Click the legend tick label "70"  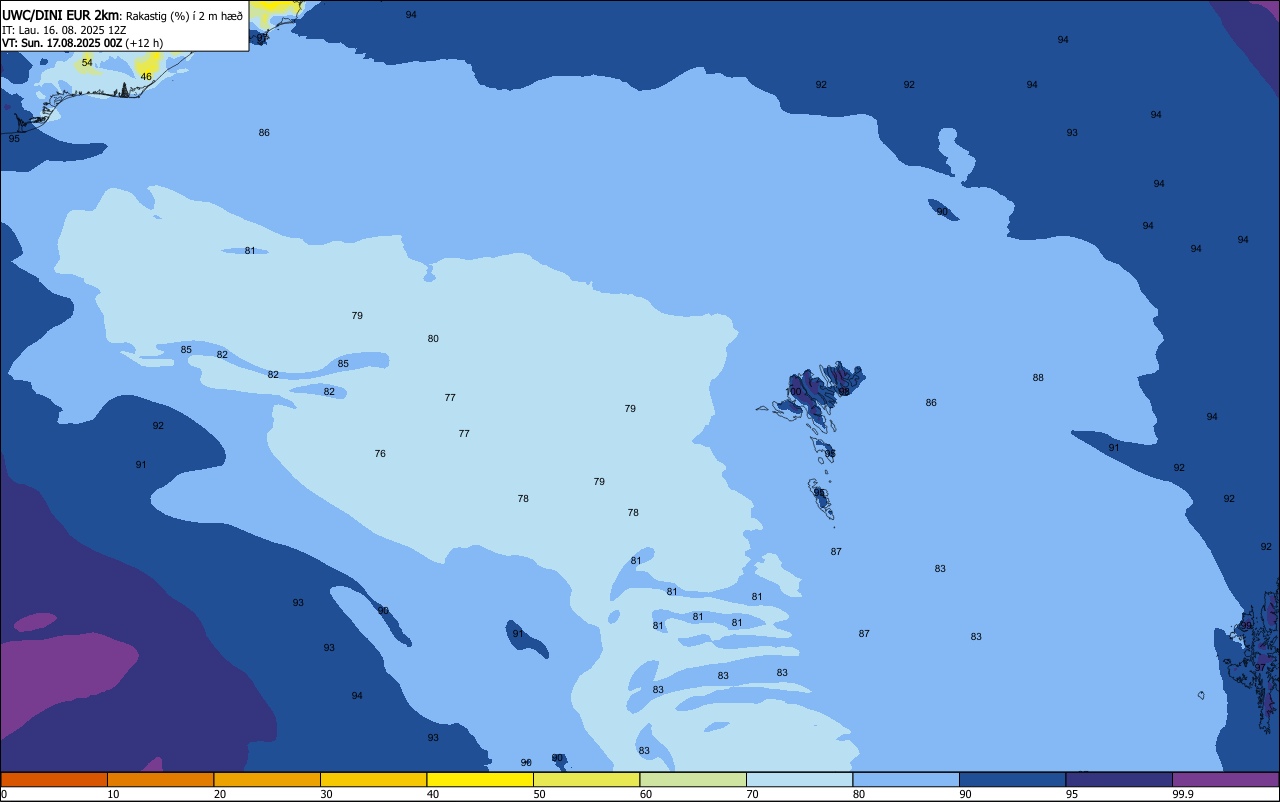752,794
